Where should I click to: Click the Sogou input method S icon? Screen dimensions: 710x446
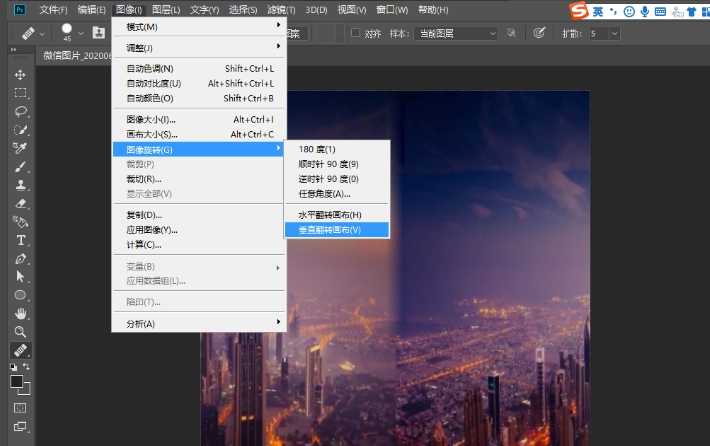579,10
